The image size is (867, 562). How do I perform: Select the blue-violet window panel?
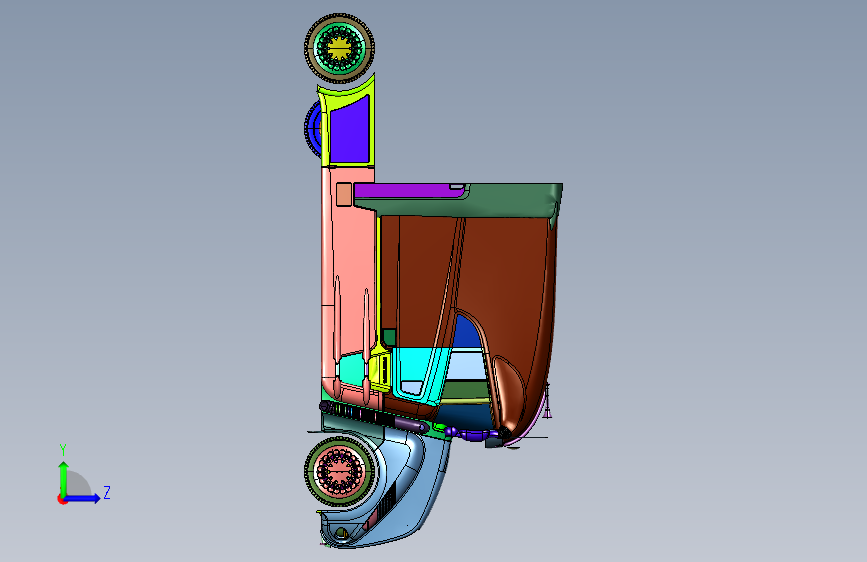(350, 131)
